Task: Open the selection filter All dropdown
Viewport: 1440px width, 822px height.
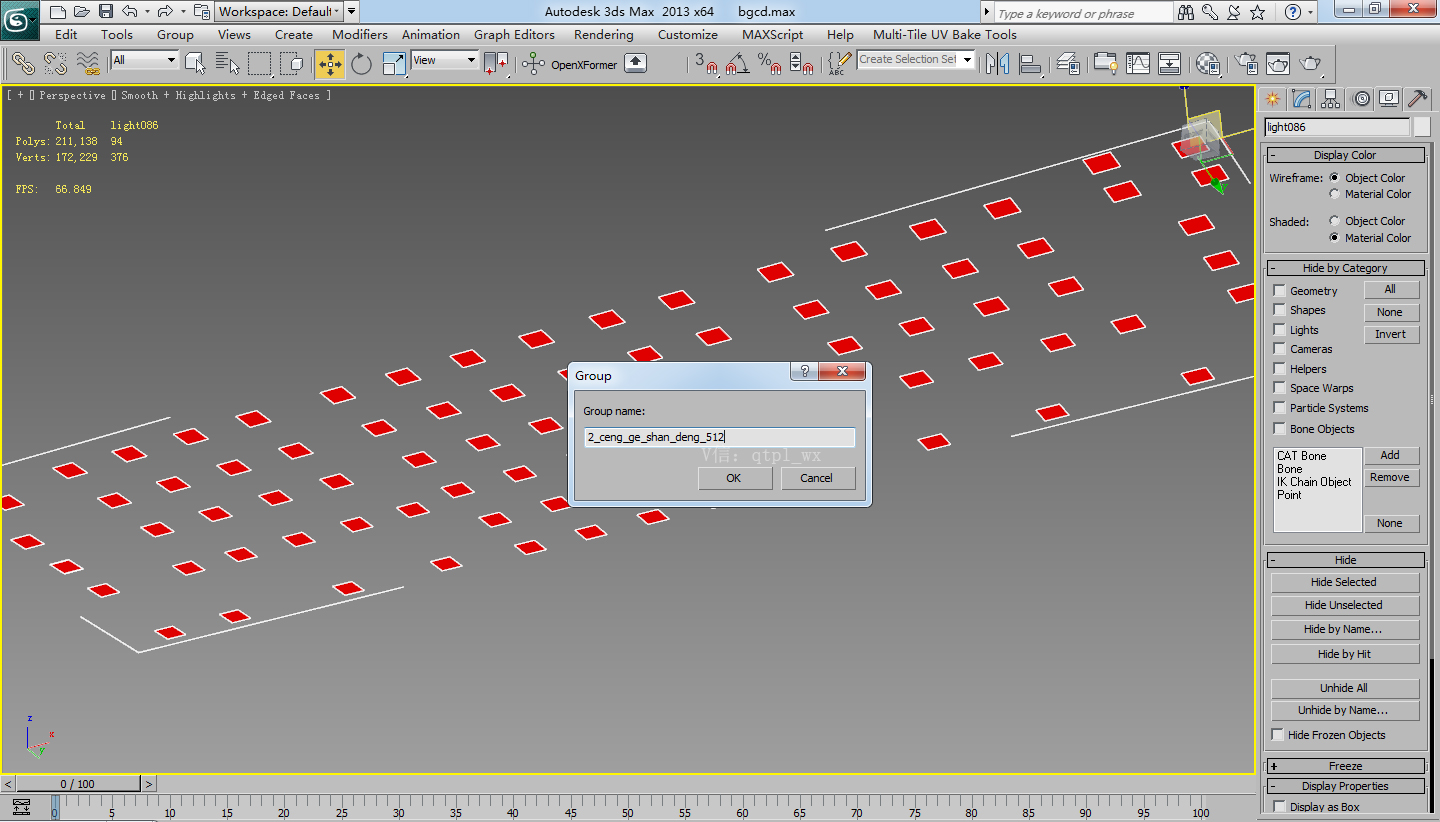Action: click(144, 60)
